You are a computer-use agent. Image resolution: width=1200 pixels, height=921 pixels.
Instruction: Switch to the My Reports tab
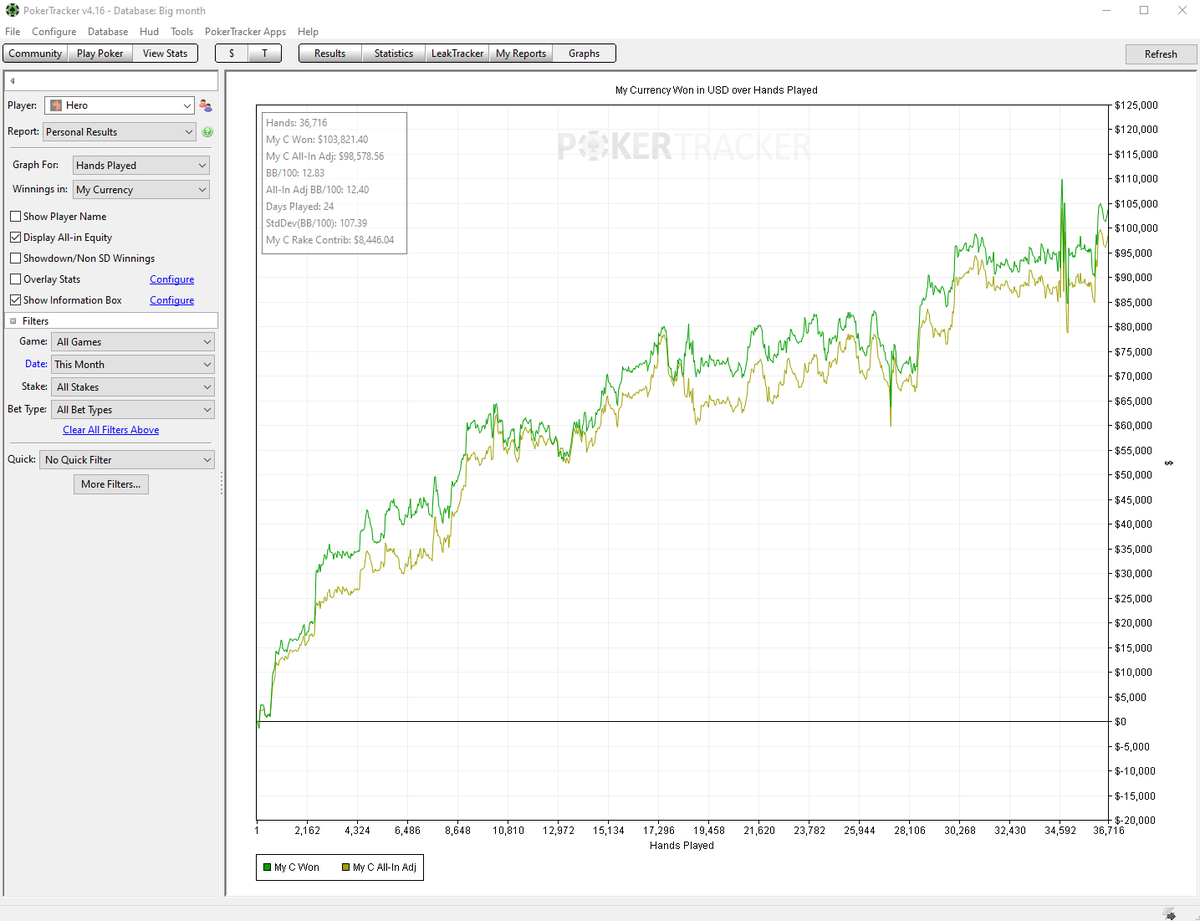[x=521, y=53]
